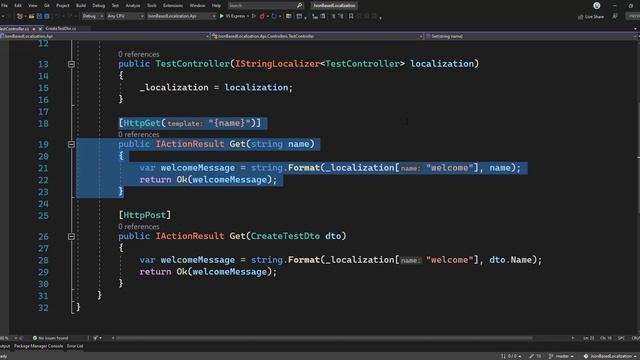Click the [HttpPost] attribute on line 25
Screen dimensions: 640x360
[x=145, y=215]
